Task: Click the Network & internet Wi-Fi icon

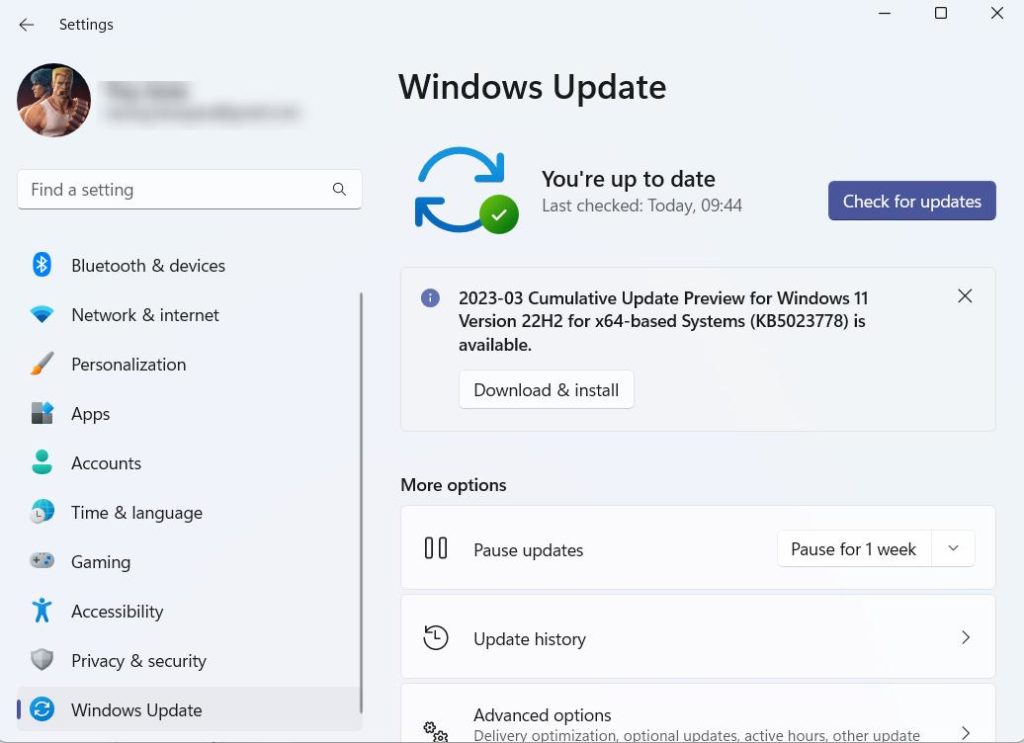Action: [42, 315]
